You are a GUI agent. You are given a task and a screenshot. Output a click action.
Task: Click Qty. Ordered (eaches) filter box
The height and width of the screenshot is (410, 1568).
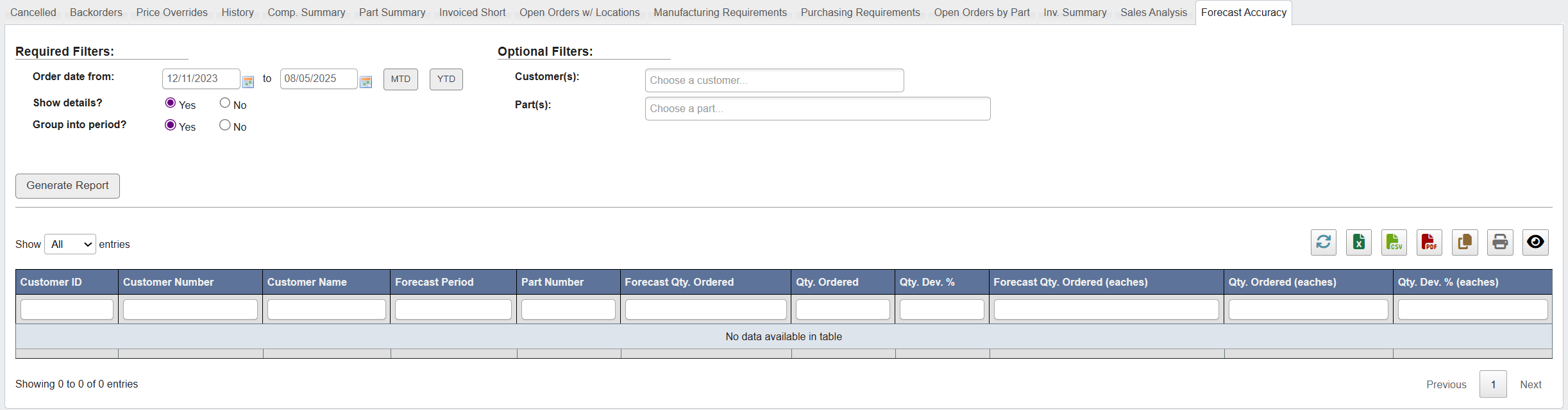[x=1308, y=309]
